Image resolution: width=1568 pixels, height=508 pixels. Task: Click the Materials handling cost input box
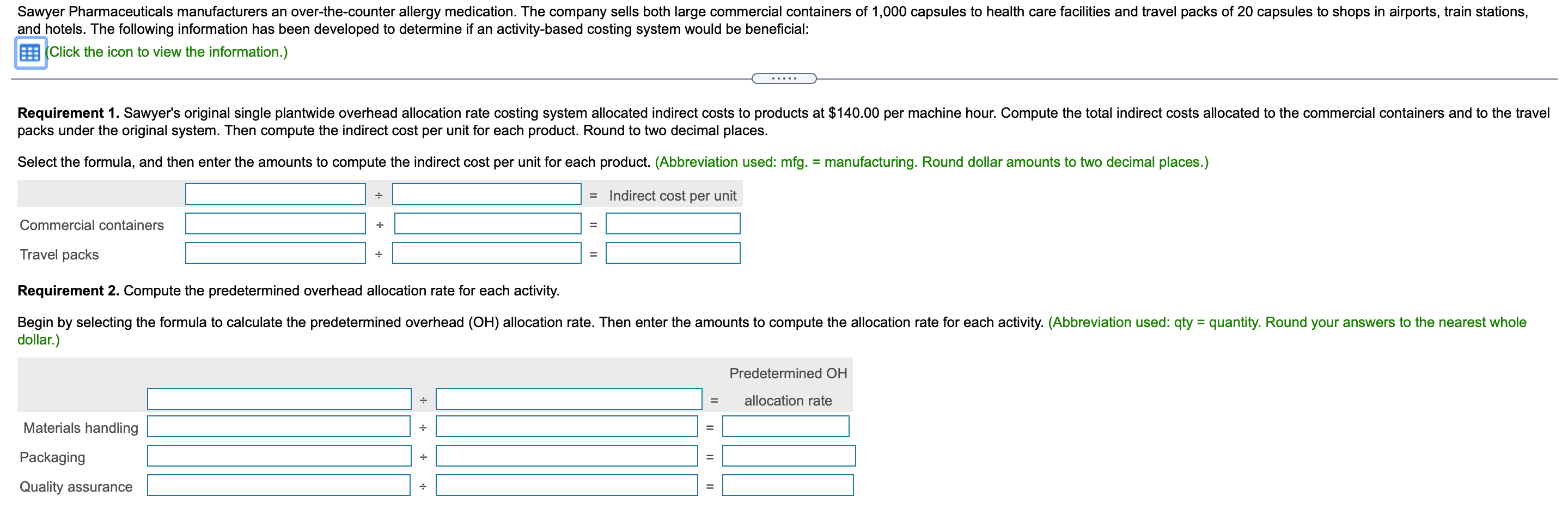click(x=279, y=427)
